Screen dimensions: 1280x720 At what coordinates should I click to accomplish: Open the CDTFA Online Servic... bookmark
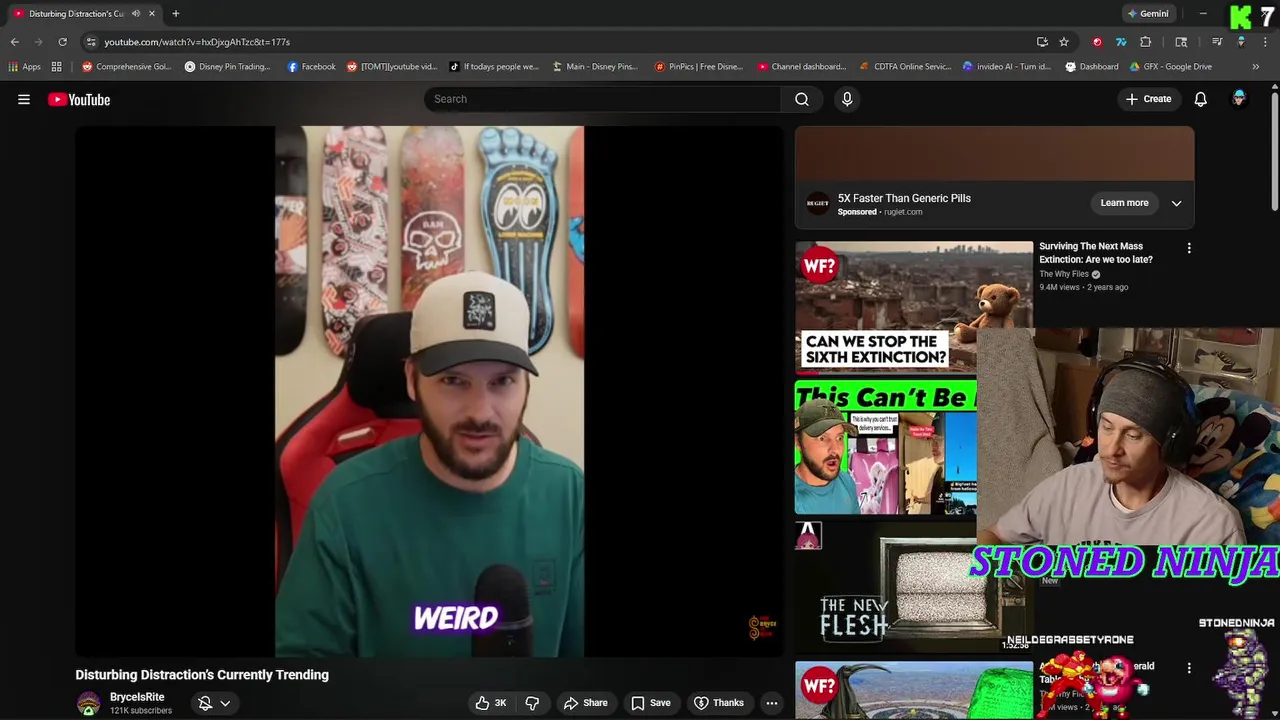906,67
